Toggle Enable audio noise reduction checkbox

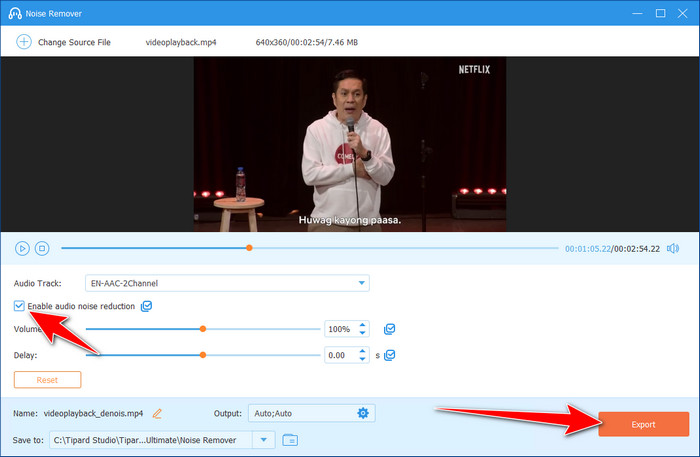(x=19, y=306)
